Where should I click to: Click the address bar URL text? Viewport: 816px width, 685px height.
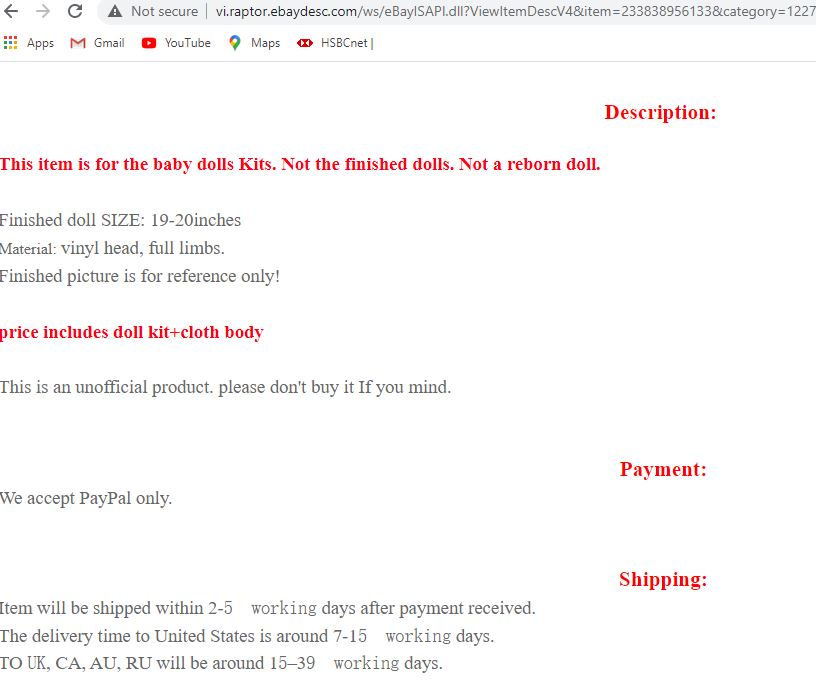pyautogui.click(x=515, y=11)
